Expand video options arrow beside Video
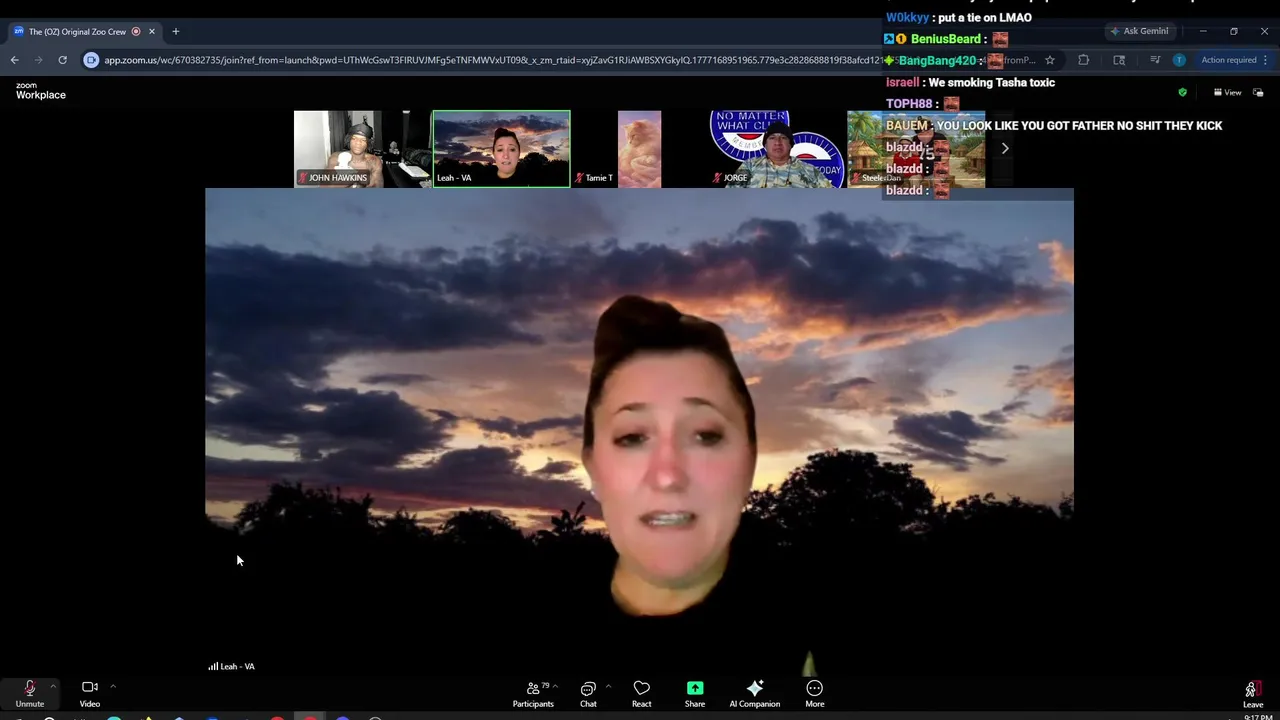Viewport: 1280px width, 720px height. coord(113,686)
